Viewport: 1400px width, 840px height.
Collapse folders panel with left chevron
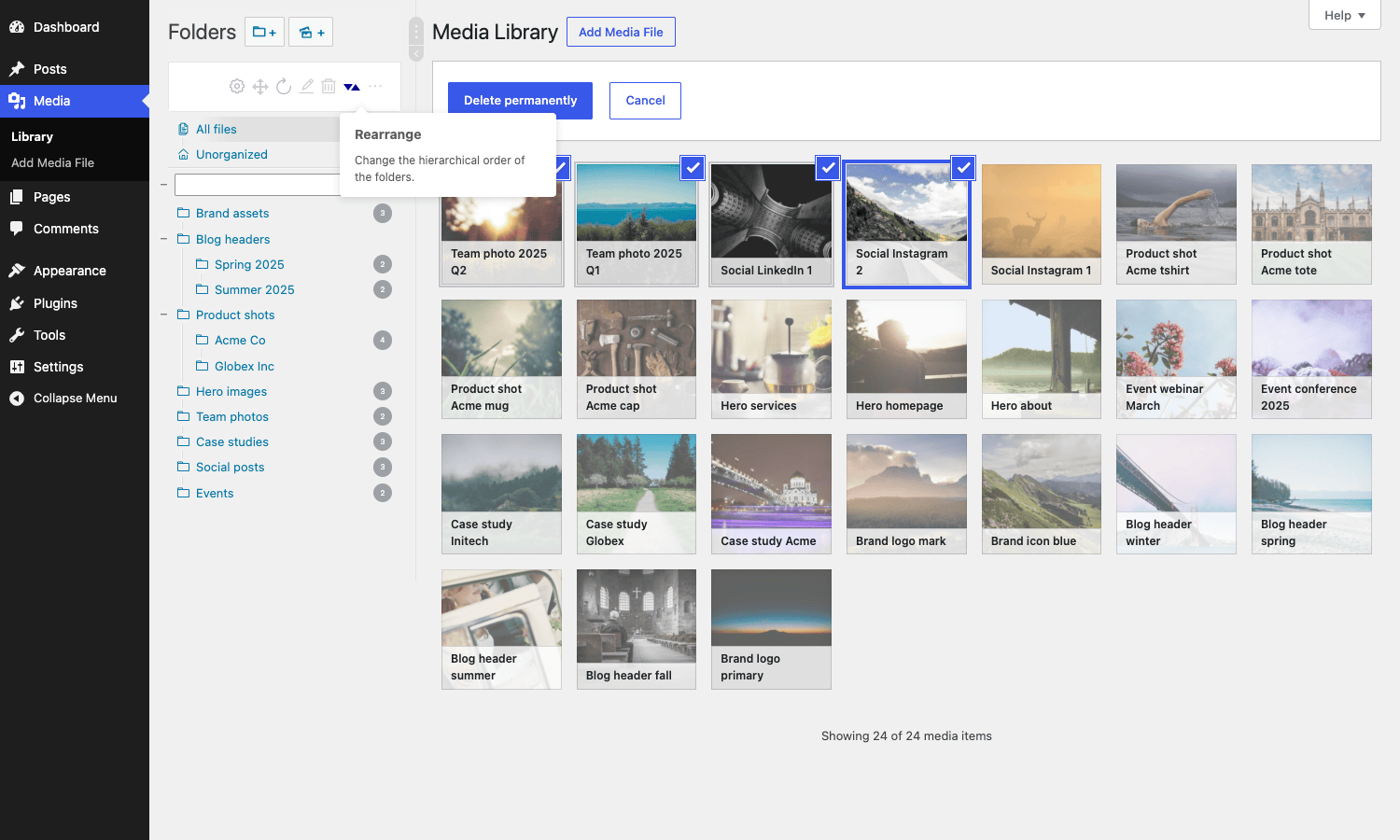[416, 54]
